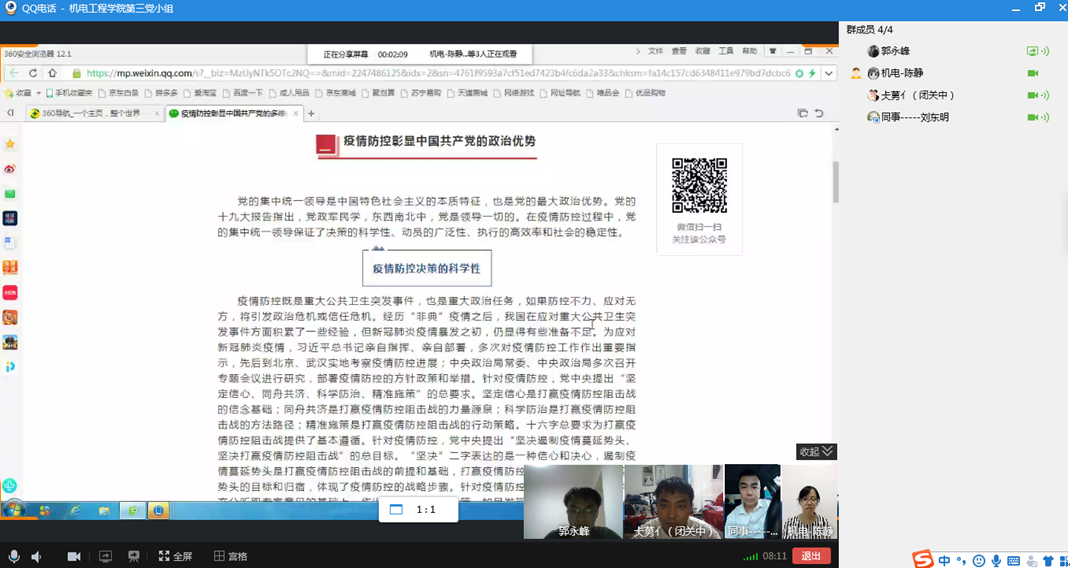Open the 文件 menu in shared browser
This screenshot has height=570, width=1070.
tap(655, 51)
